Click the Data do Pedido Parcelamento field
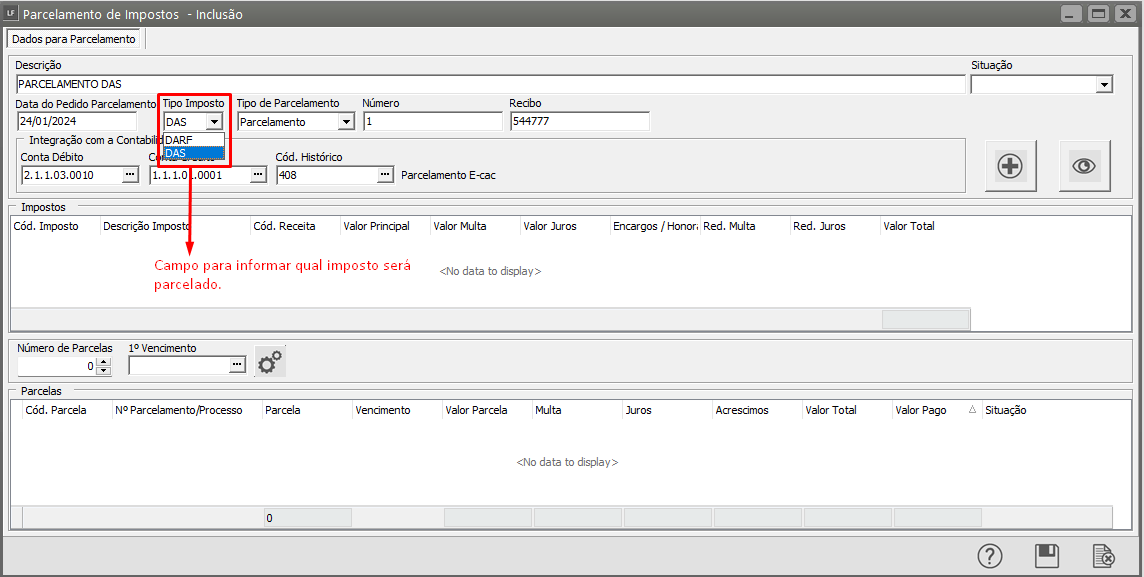Image resolution: width=1144 pixels, height=577 pixels. pos(76,122)
